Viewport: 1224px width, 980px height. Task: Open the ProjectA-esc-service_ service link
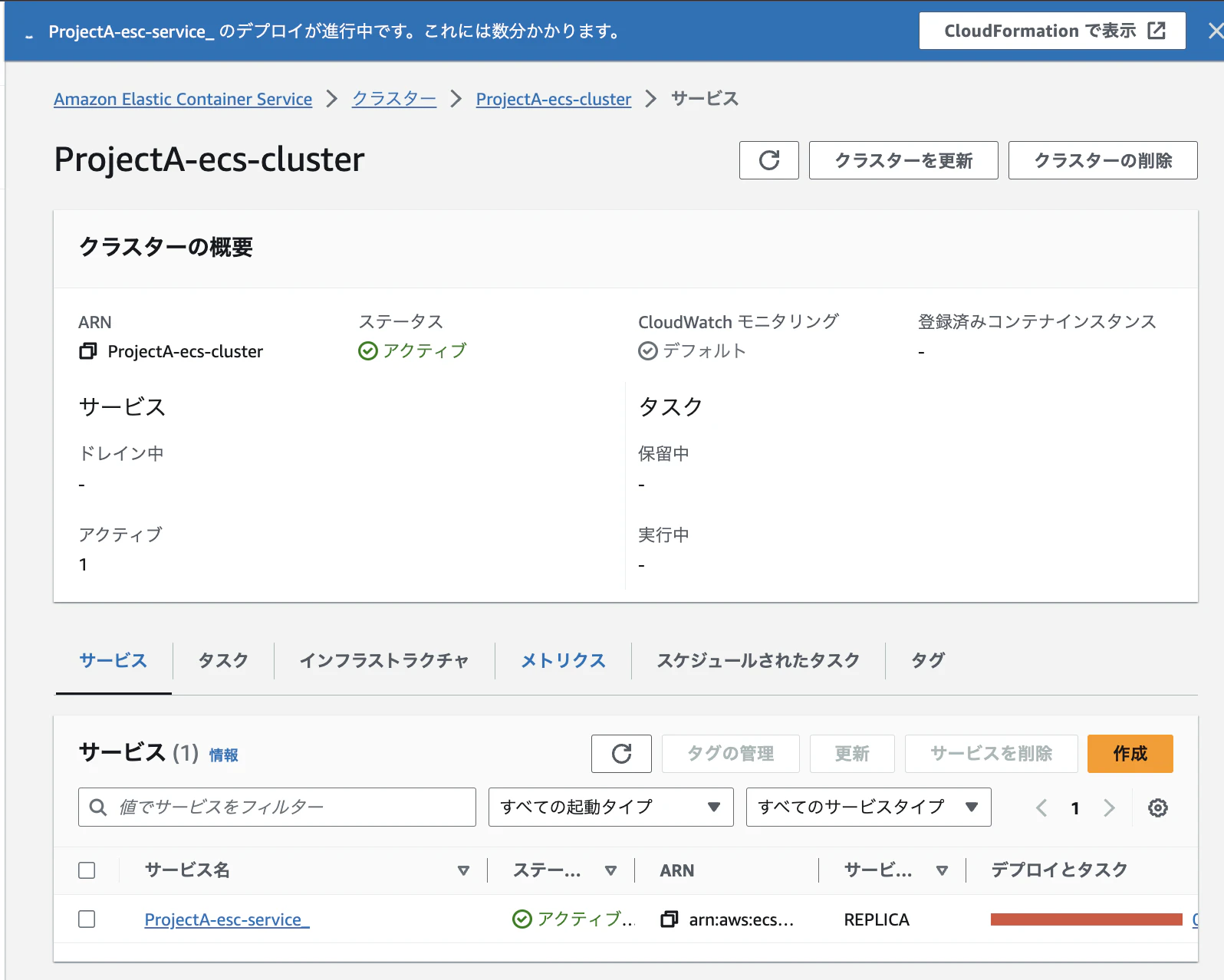click(227, 919)
